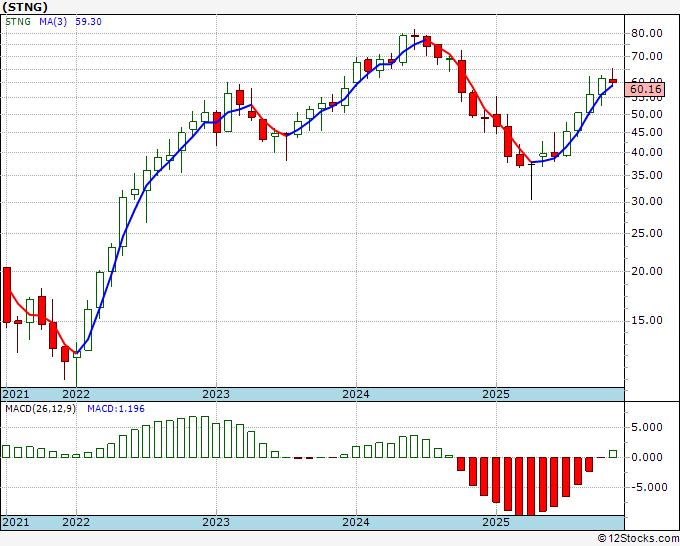Click the 20.00 price axis label
Screen dimensions: 680x546
[647, 271]
